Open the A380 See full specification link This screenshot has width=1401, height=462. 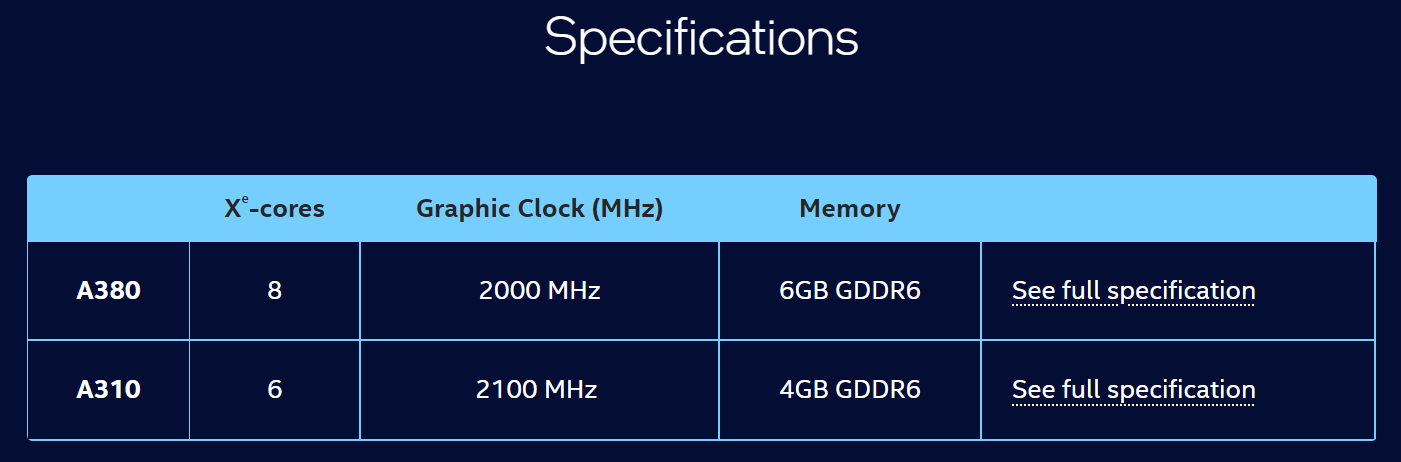tap(1133, 291)
